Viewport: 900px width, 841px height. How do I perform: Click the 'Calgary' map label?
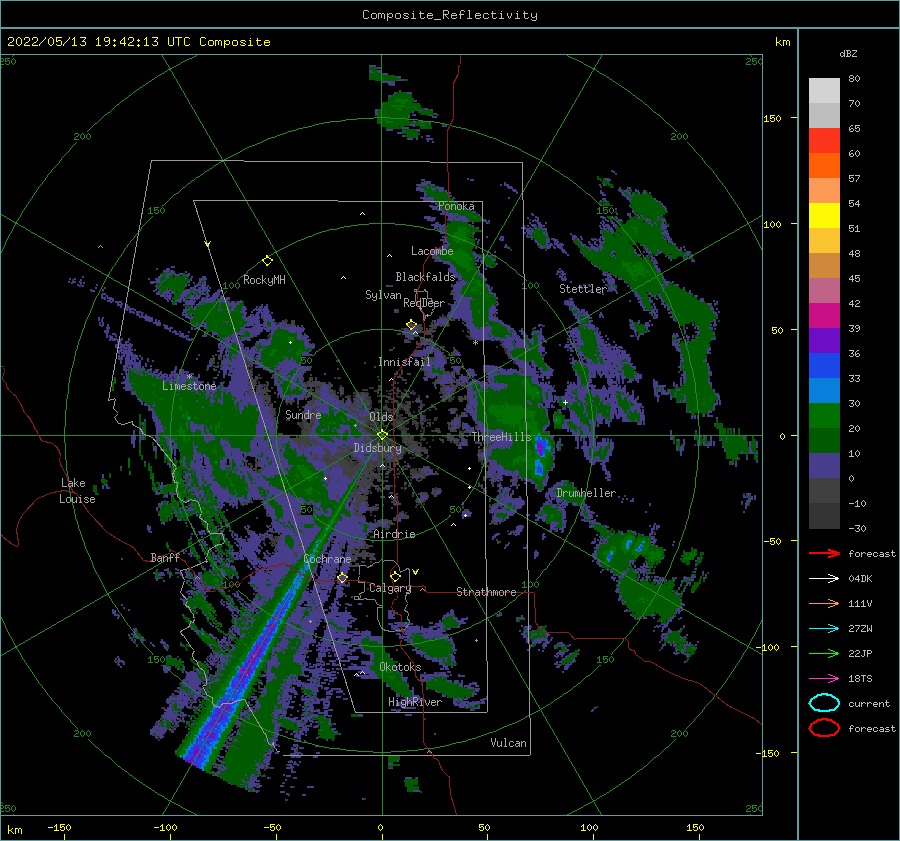click(390, 588)
